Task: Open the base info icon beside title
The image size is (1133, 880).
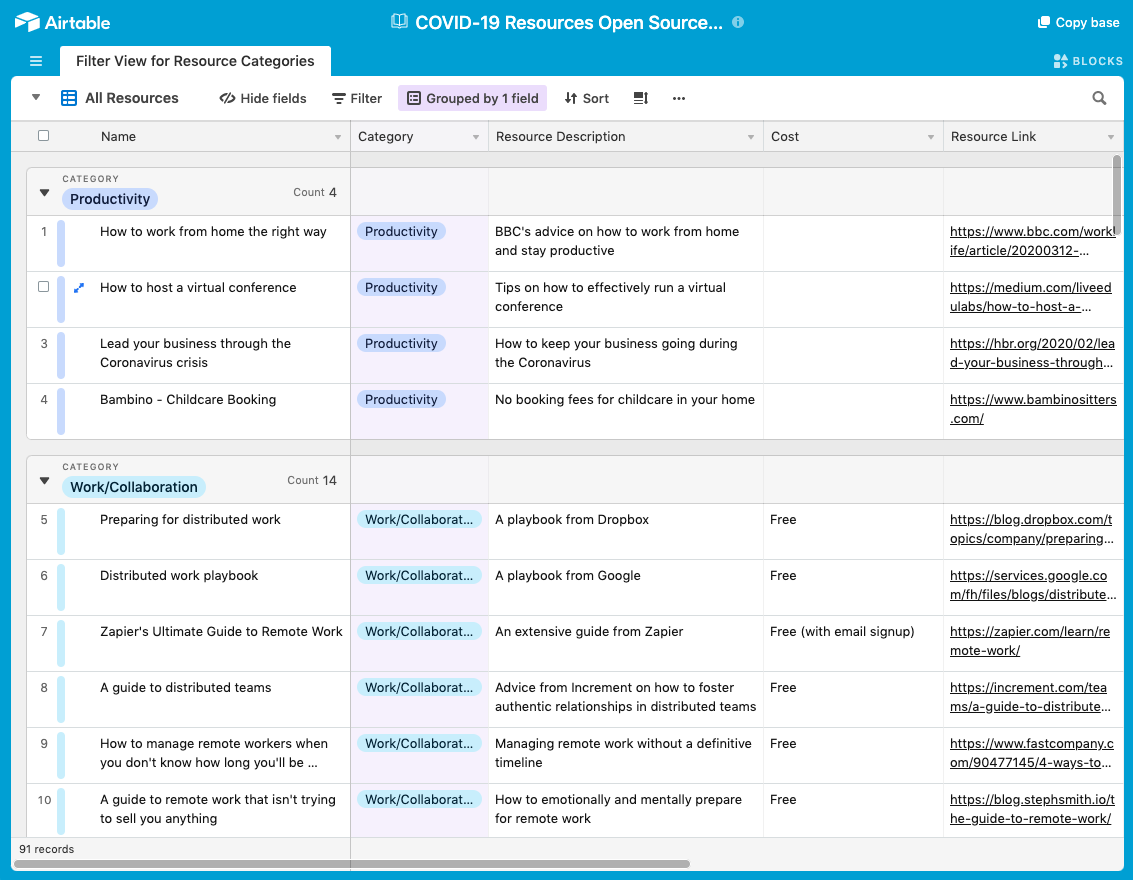Action: click(x=738, y=22)
